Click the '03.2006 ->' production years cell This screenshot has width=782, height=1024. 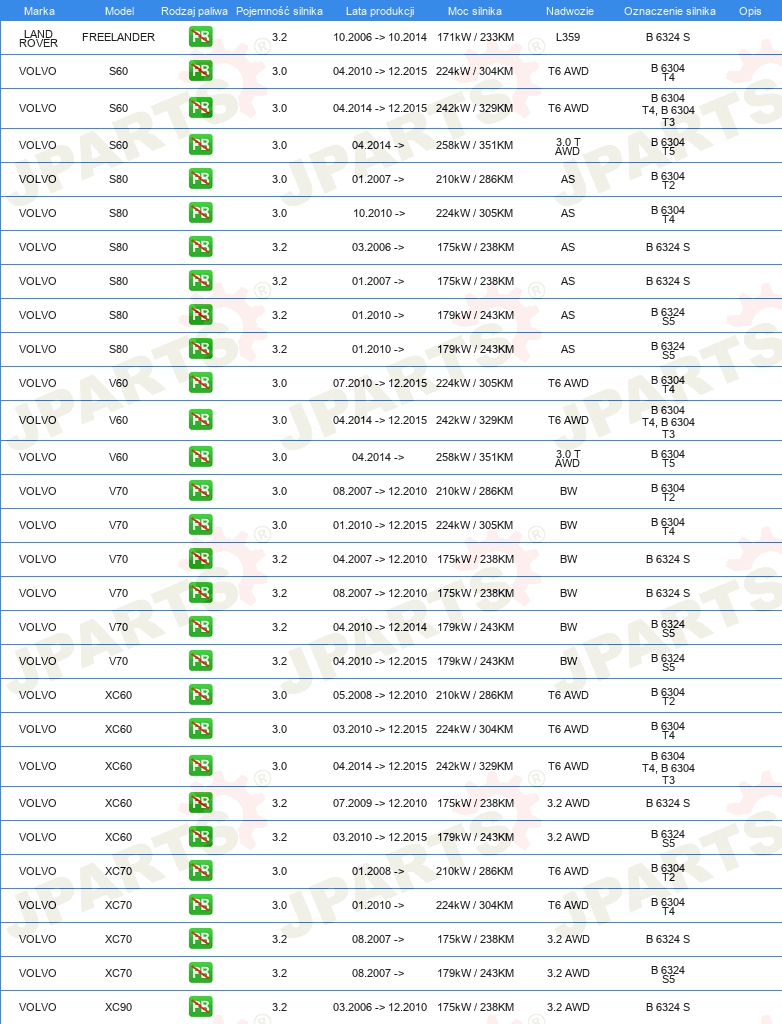378,247
